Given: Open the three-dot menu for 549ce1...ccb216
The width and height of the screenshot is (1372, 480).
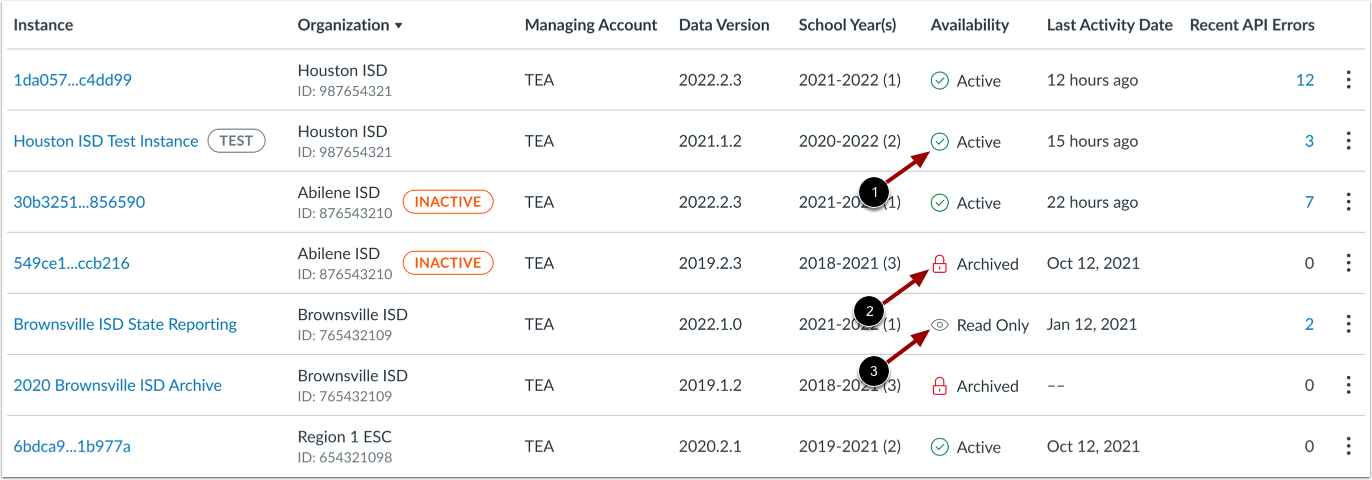Looking at the screenshot, I should [x=1348, y=263].
